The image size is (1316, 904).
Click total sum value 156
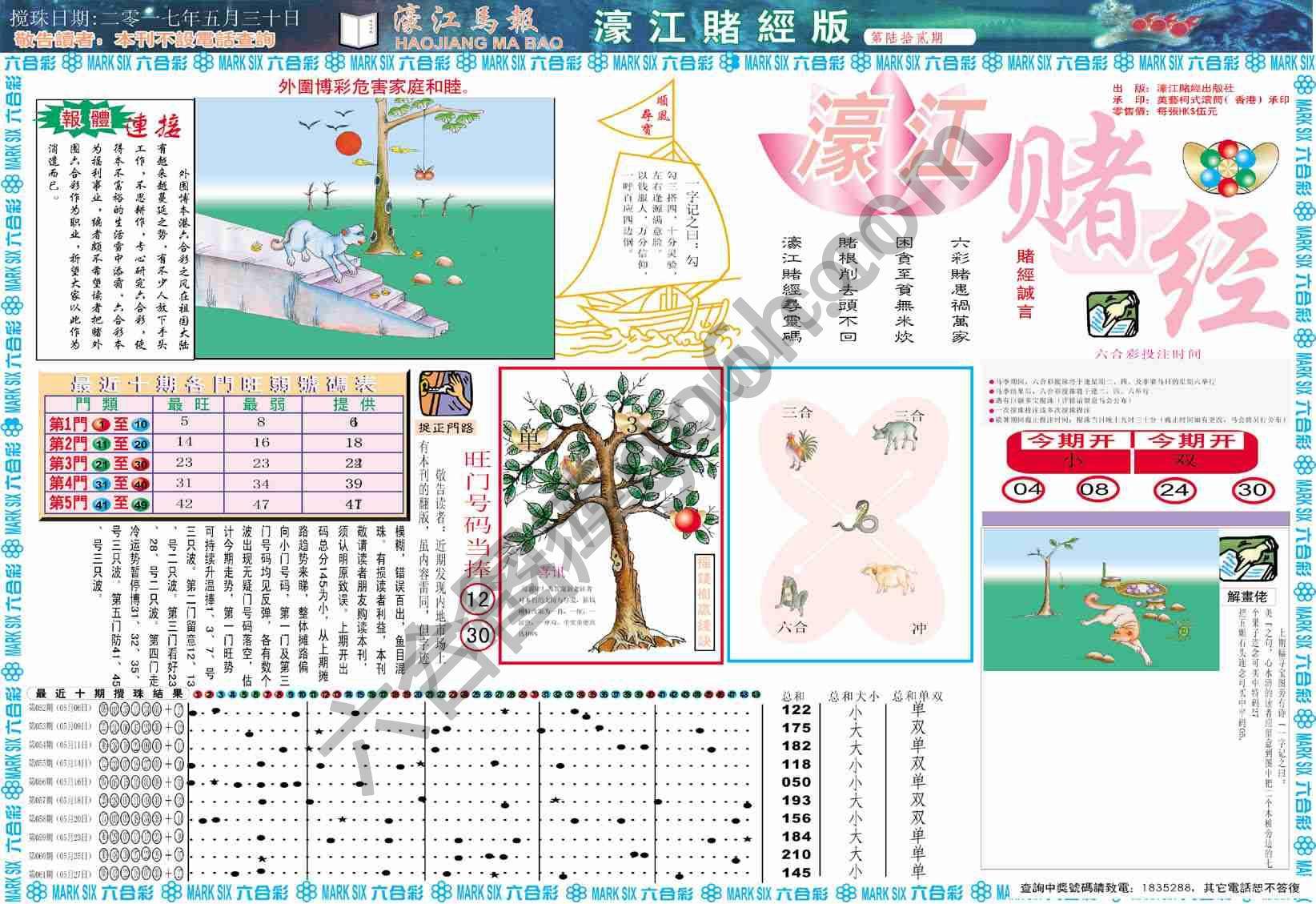tap(796, 818)
